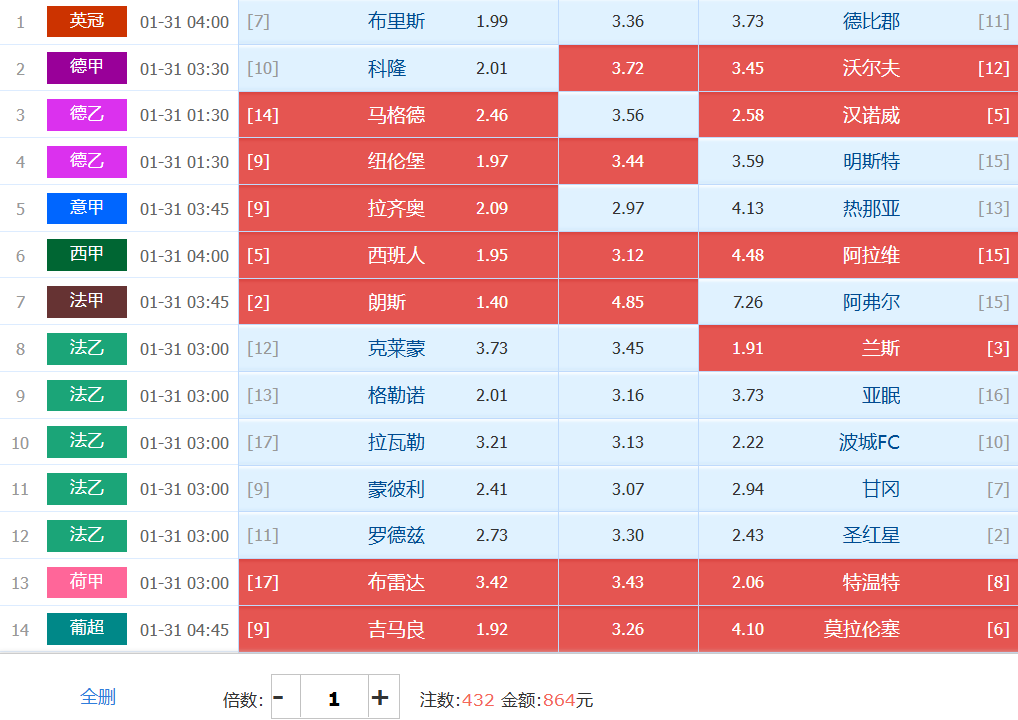The width and height of the screenshot is (1018, 720).
Task: Select 圣红星 away win at 2.43
Action: (857, 536)
